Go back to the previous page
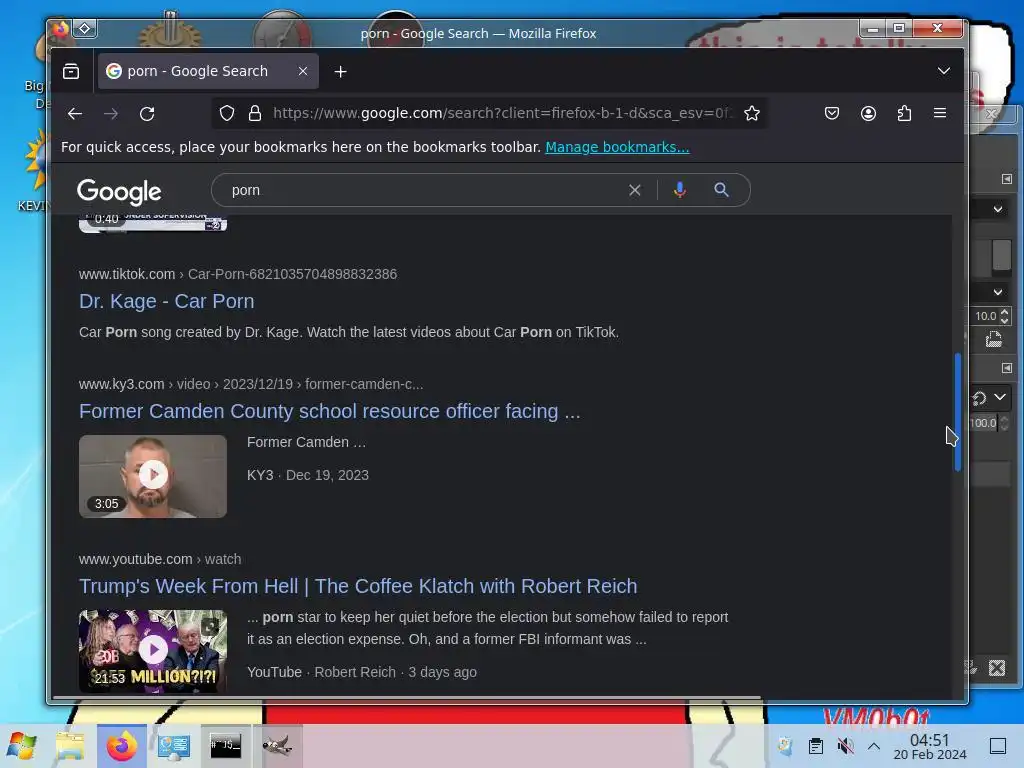The width and height of the screenshot is (1024, 768). point(74,114)
